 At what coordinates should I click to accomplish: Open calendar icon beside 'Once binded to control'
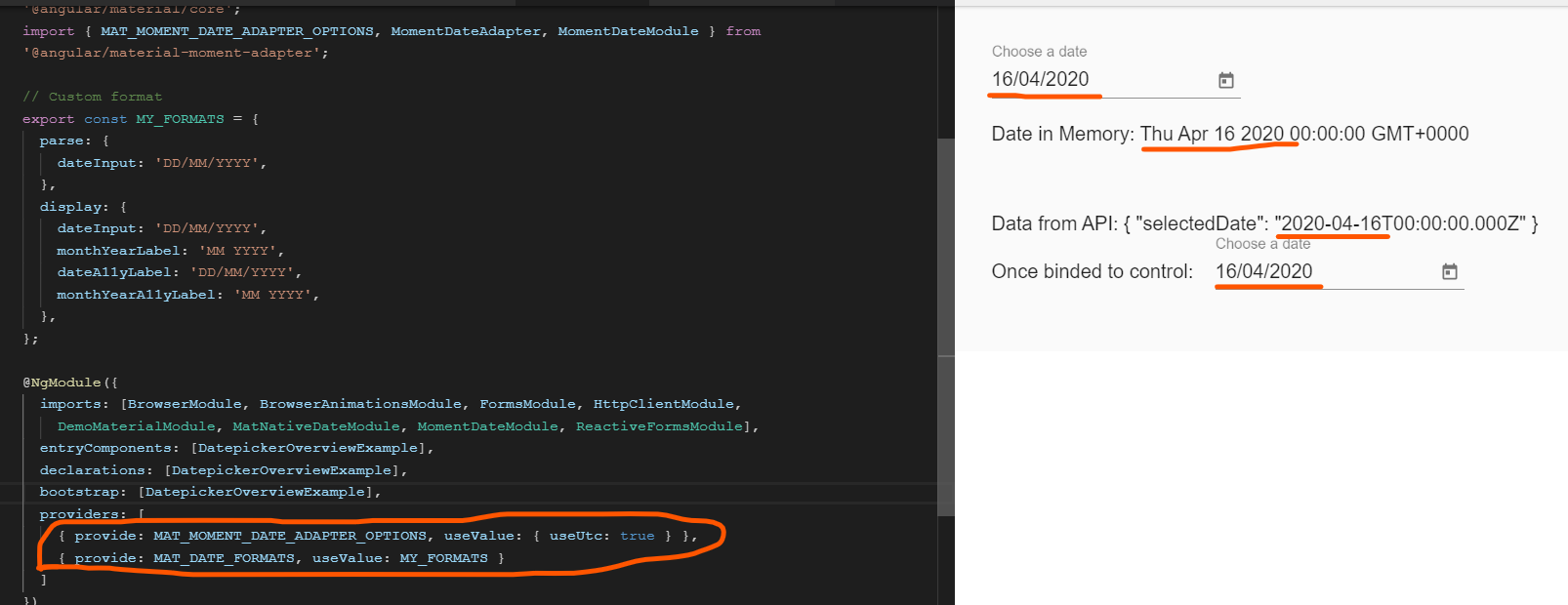(x=1450, y=272)
